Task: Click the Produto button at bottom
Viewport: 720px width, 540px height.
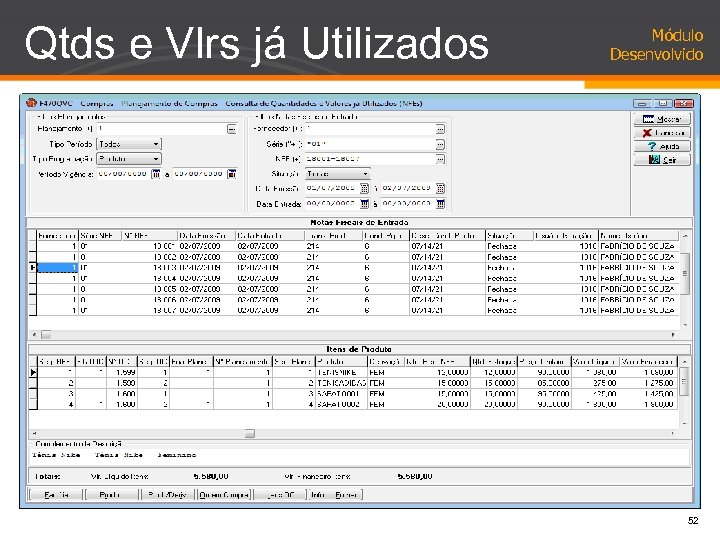Action: (x=110, y=495)
